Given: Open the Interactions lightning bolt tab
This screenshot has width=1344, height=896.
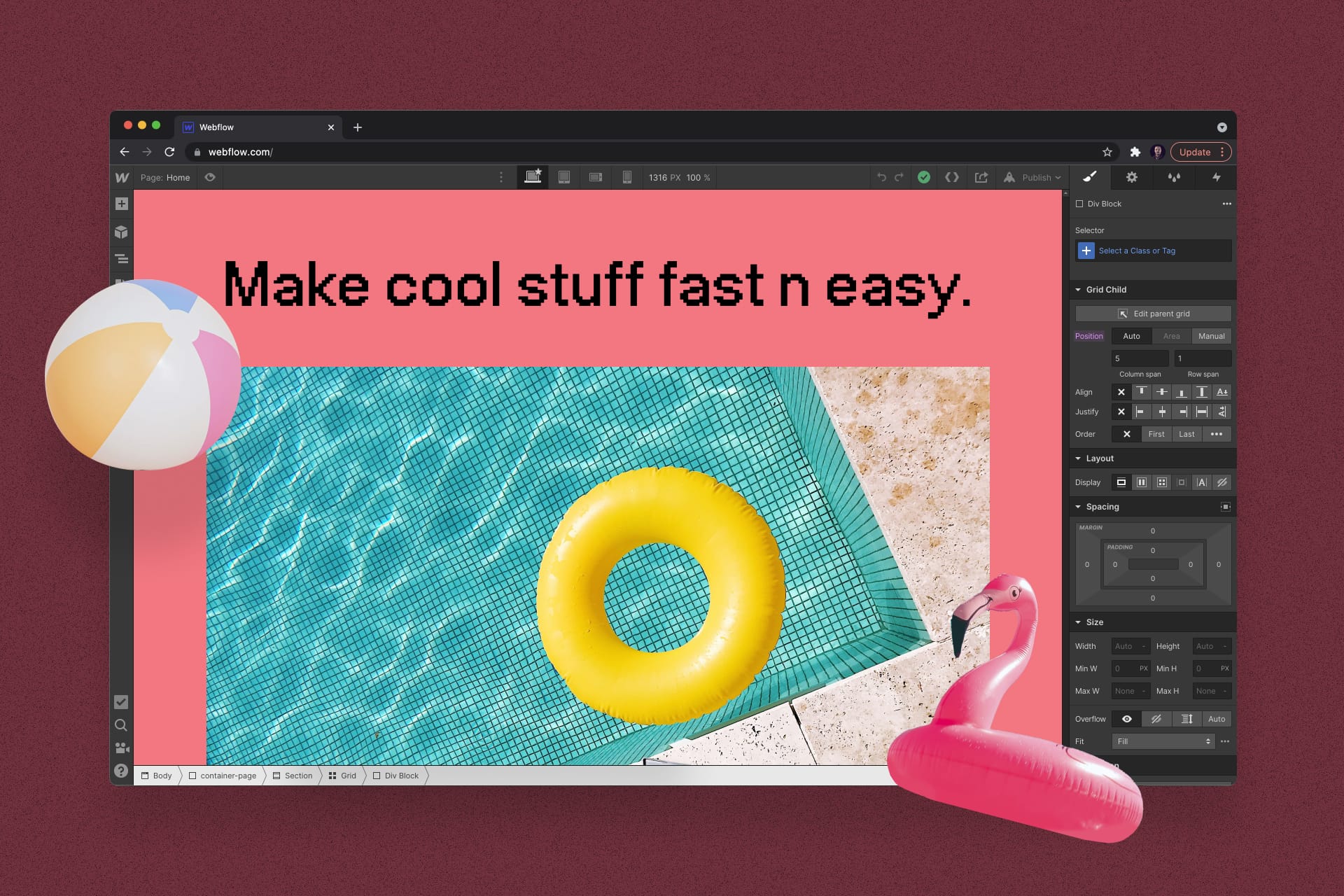Looking at the screenshot, I should pos(1216,178).
